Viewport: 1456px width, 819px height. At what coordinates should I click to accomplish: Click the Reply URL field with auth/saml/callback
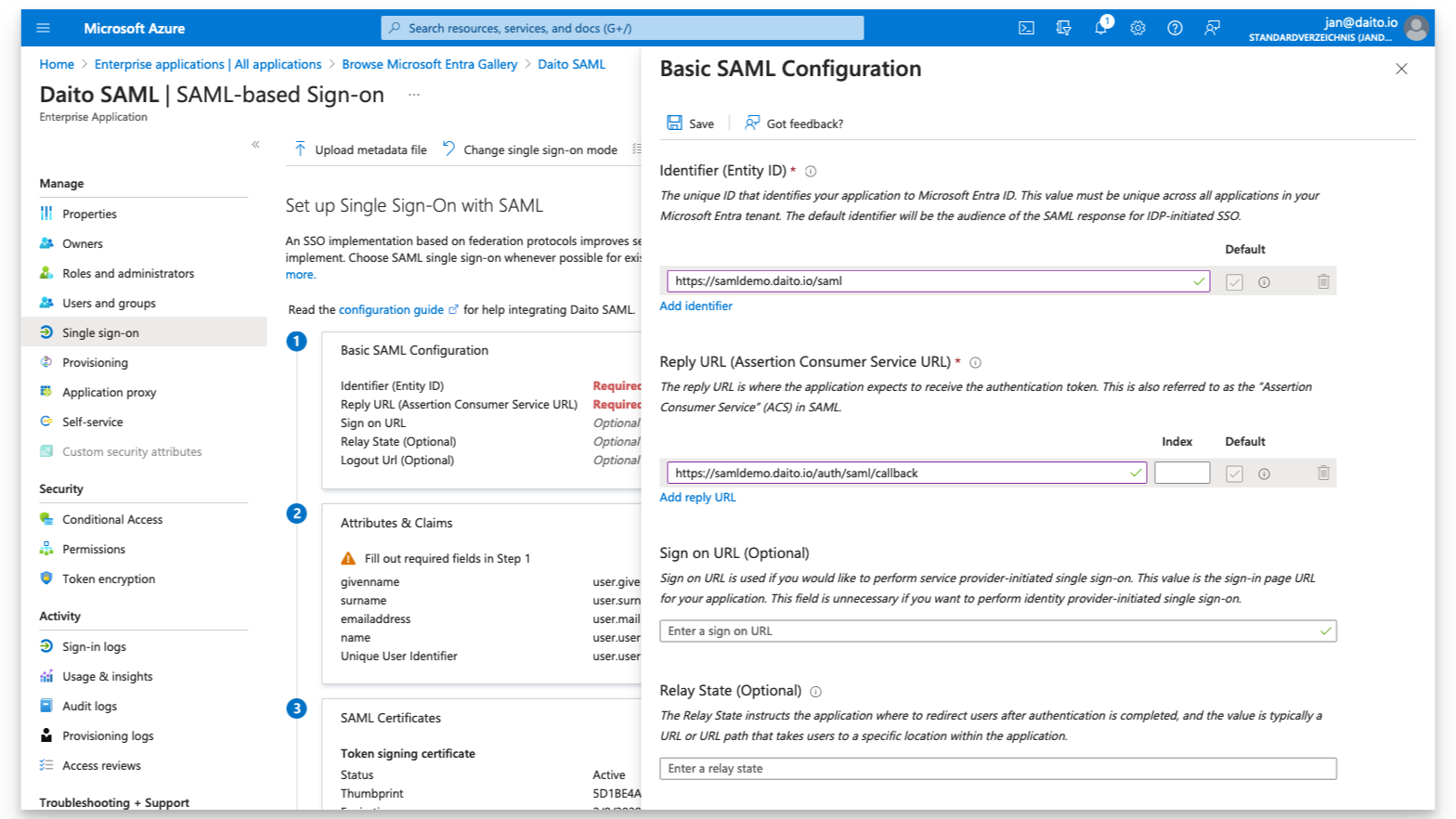906,473
